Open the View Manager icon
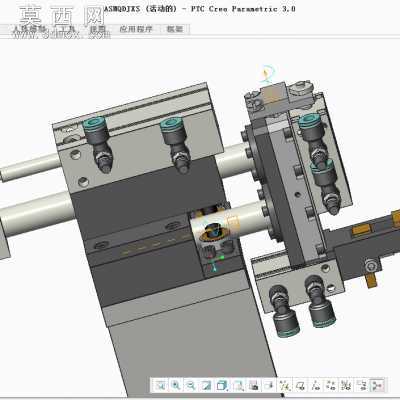400x400 pixels. [253, 386]
